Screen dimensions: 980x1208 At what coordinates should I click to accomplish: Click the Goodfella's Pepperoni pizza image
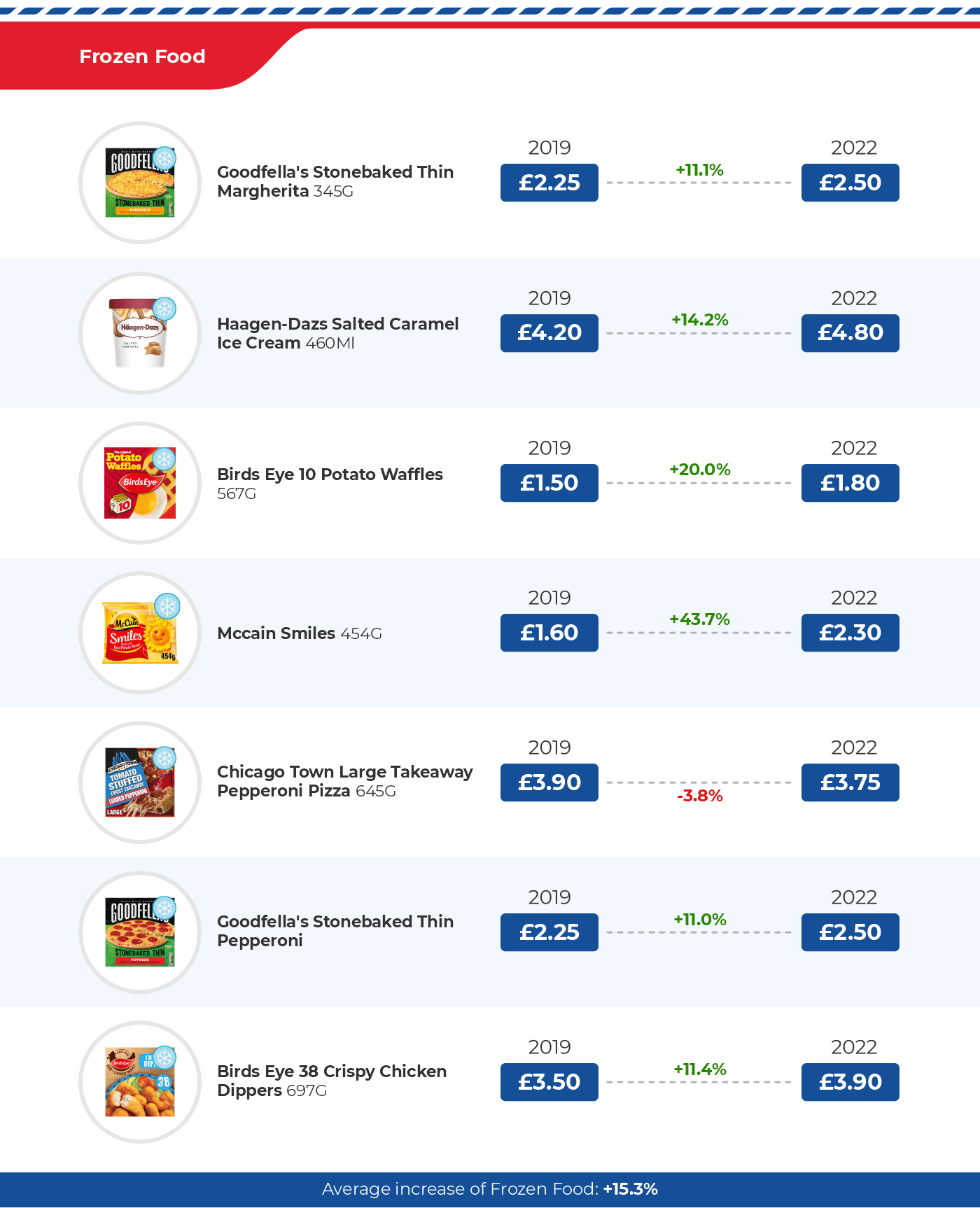[139, 933]
